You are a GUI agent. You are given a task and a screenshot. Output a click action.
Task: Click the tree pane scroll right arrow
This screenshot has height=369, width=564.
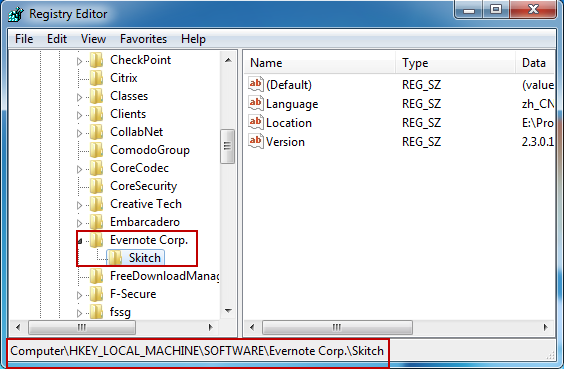point(211,327)
